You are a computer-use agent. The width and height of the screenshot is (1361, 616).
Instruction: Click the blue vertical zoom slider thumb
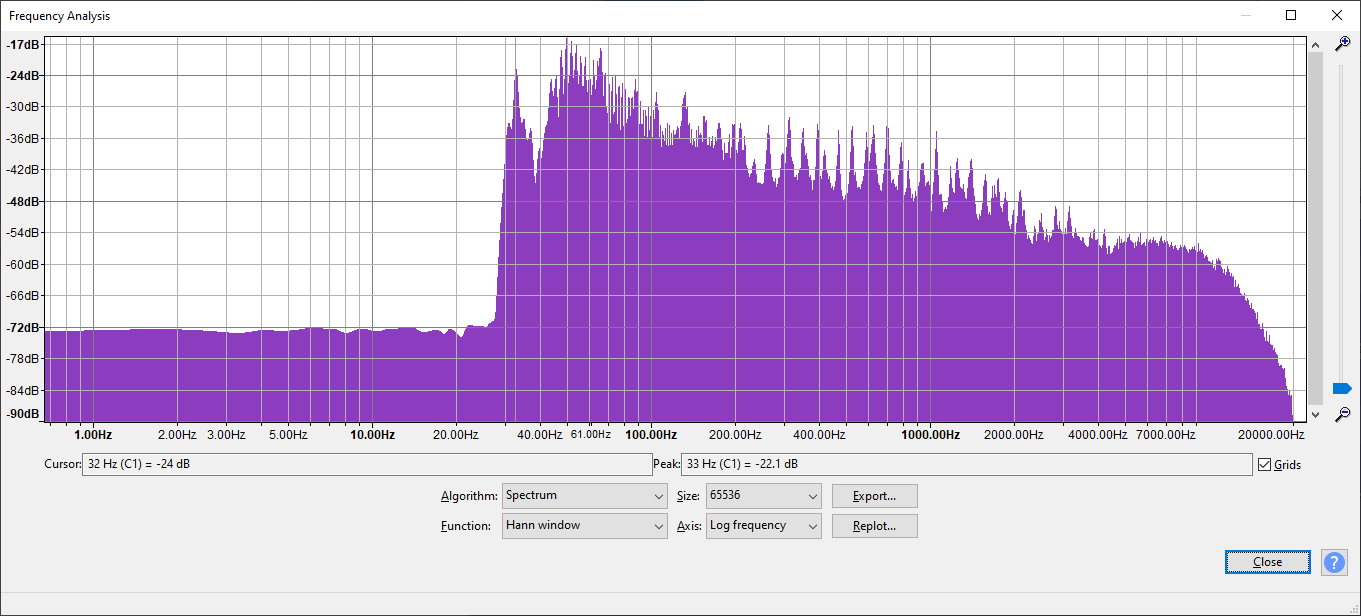(x=1342, y=388)
